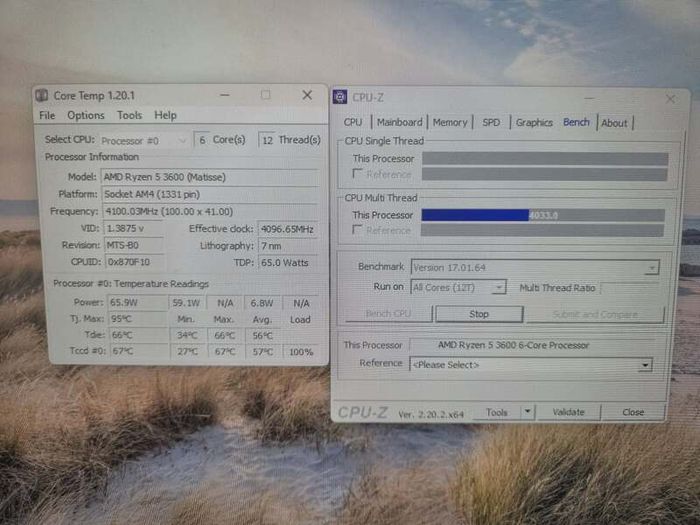The width and height of the screenshot is (700, 525).
Task: Click the CPU Single Thread This Processor bar
Action: 545,158
